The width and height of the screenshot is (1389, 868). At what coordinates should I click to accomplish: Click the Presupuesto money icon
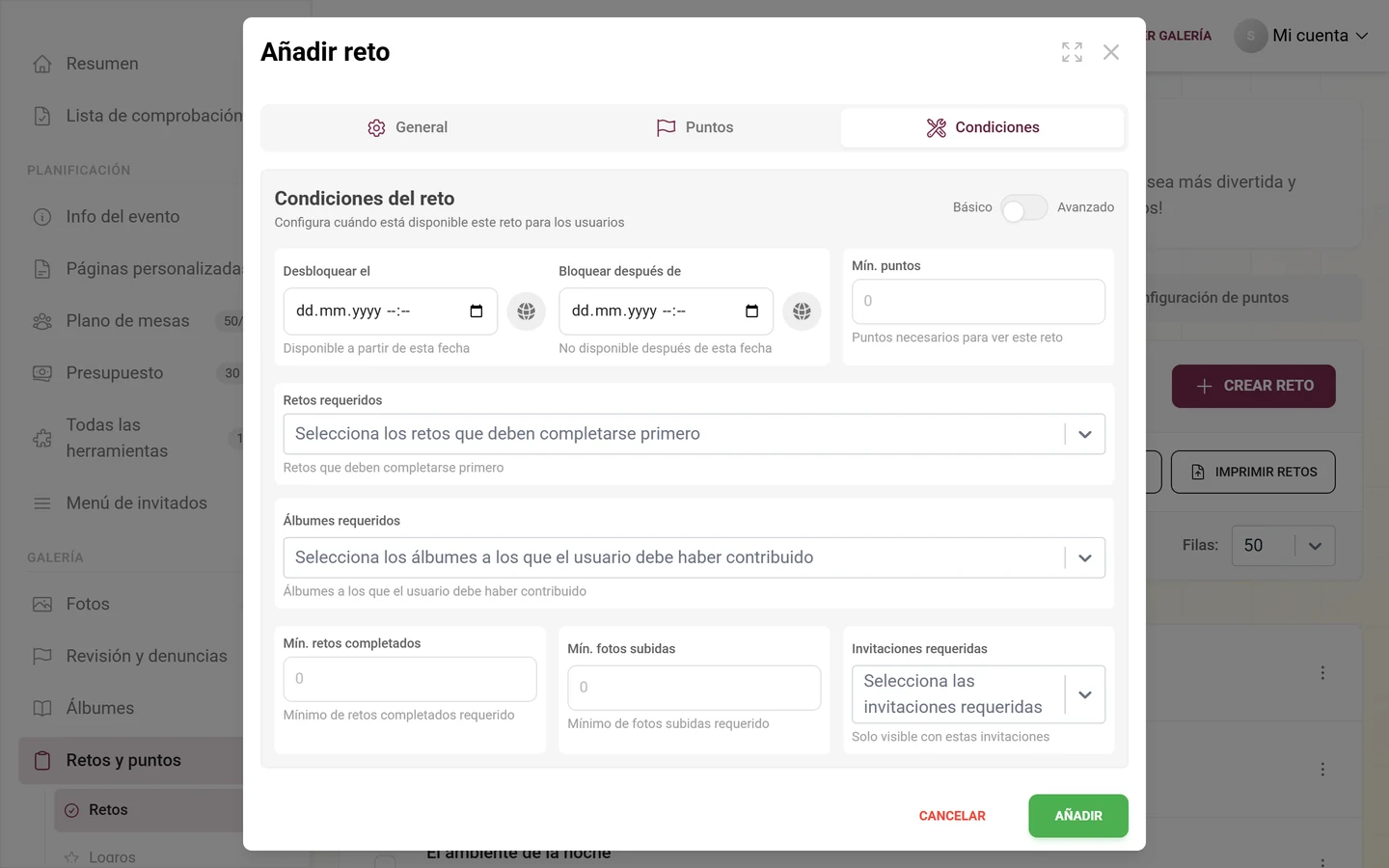tap(42, 373)
